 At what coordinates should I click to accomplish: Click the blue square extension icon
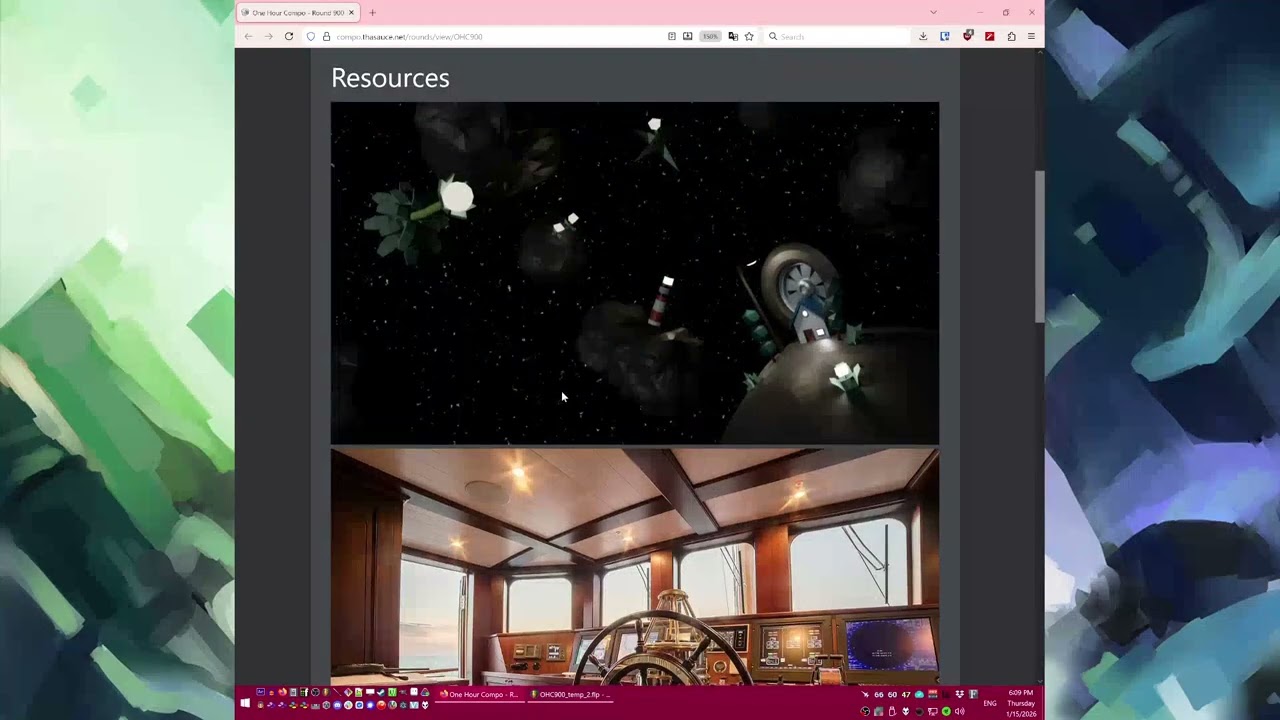click(x=945, y=36)
